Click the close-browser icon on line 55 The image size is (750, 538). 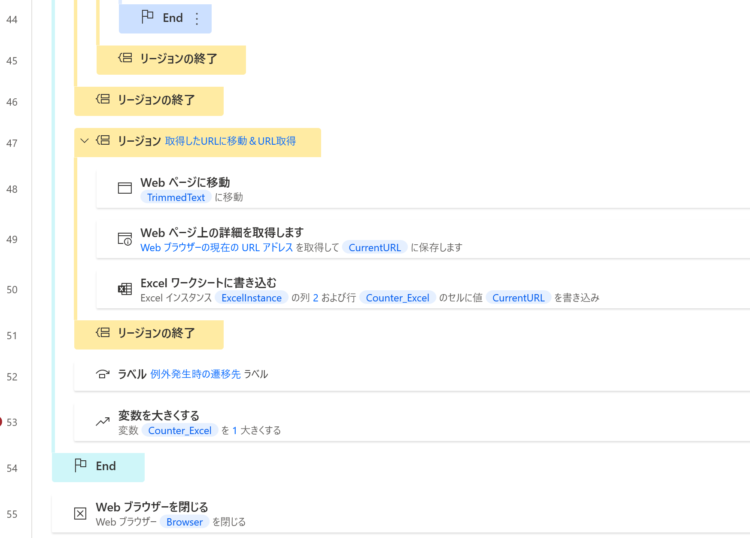(x=80, y=514)
